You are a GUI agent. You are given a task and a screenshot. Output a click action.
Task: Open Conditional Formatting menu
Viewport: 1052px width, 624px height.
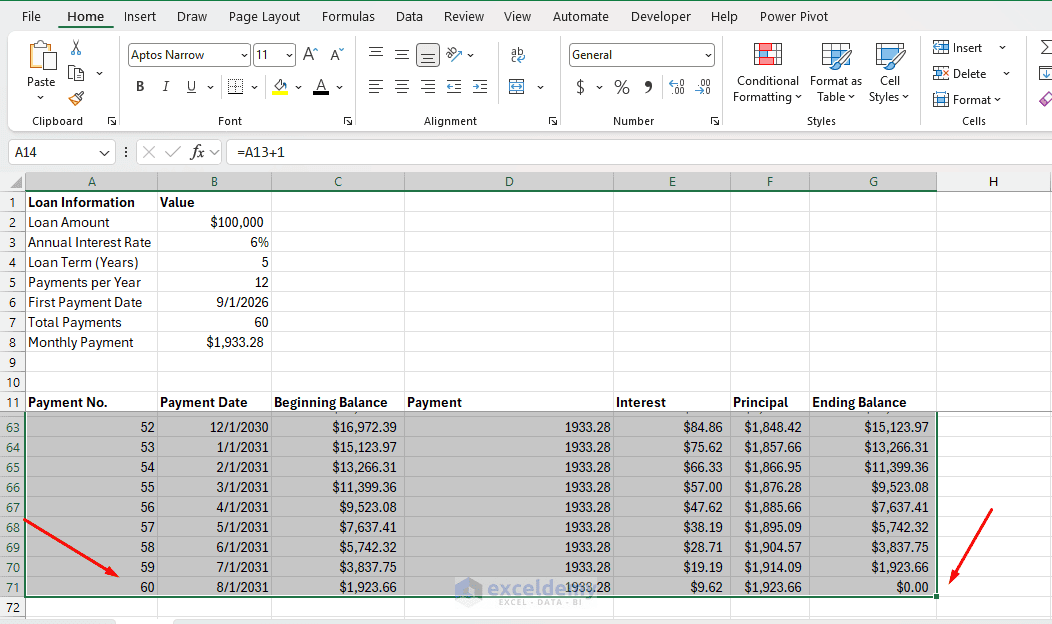click(768, 72)
